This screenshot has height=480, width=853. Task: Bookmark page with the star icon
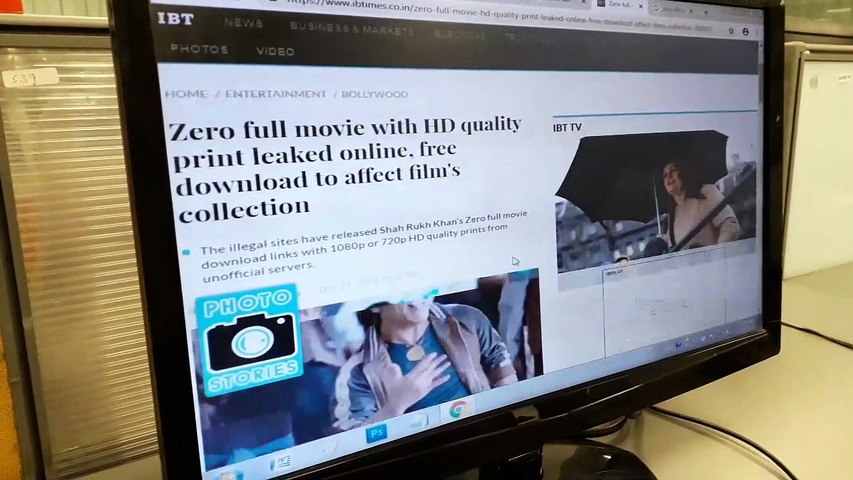(731, 31)
